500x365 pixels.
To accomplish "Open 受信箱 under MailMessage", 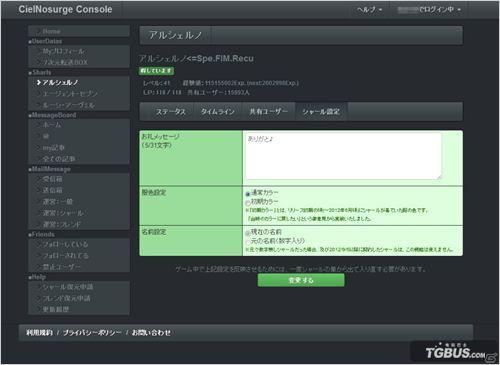I will 52,179.
